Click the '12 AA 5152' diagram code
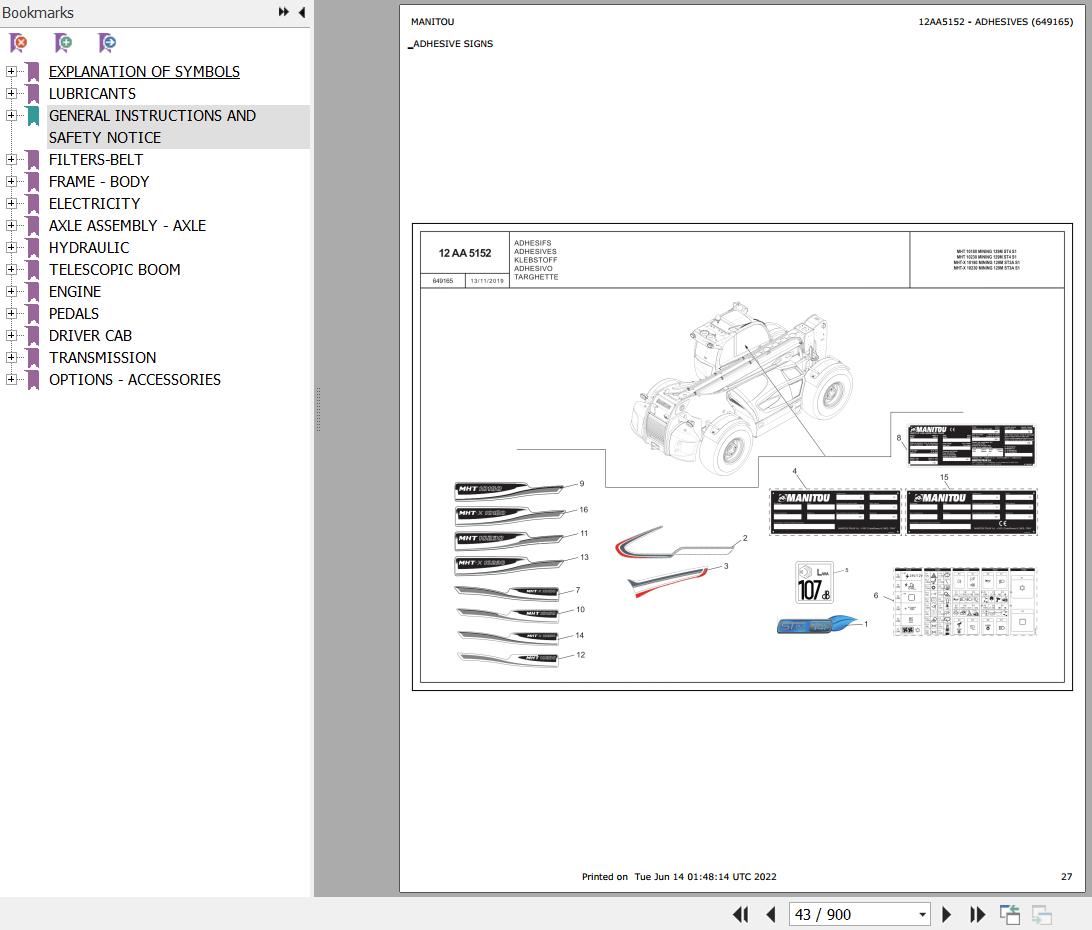1092x930 pixels. pyautogui.click(x=465, y=253)
